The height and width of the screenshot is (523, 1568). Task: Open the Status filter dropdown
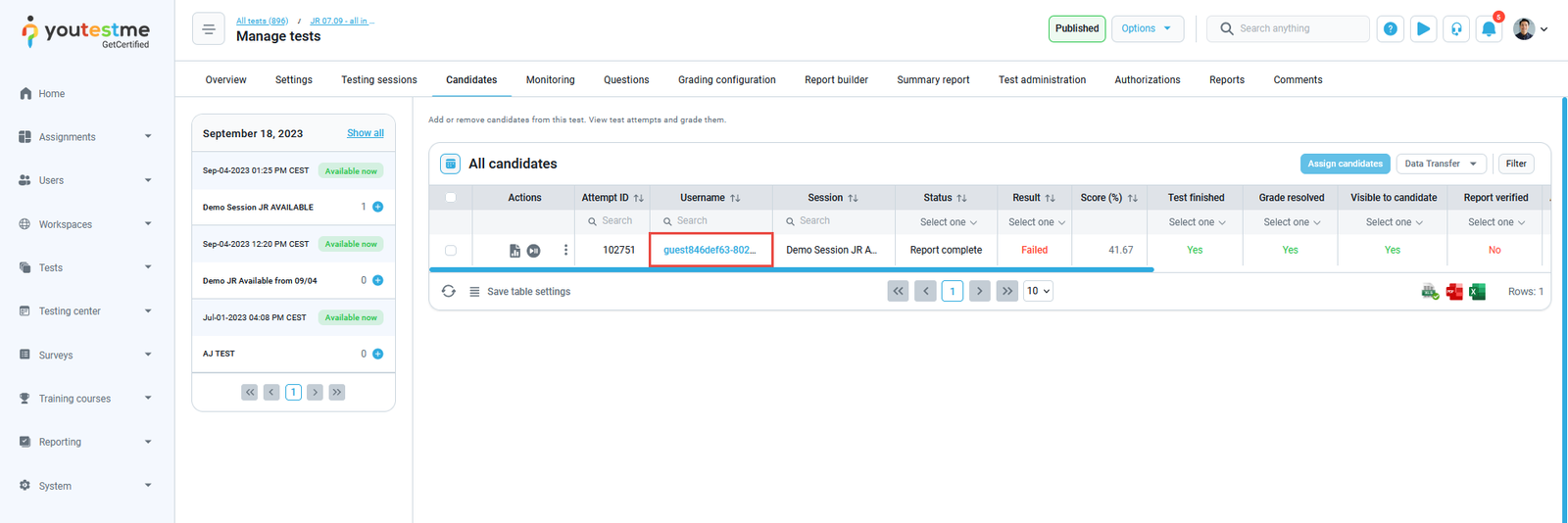[x=947, y=222]
